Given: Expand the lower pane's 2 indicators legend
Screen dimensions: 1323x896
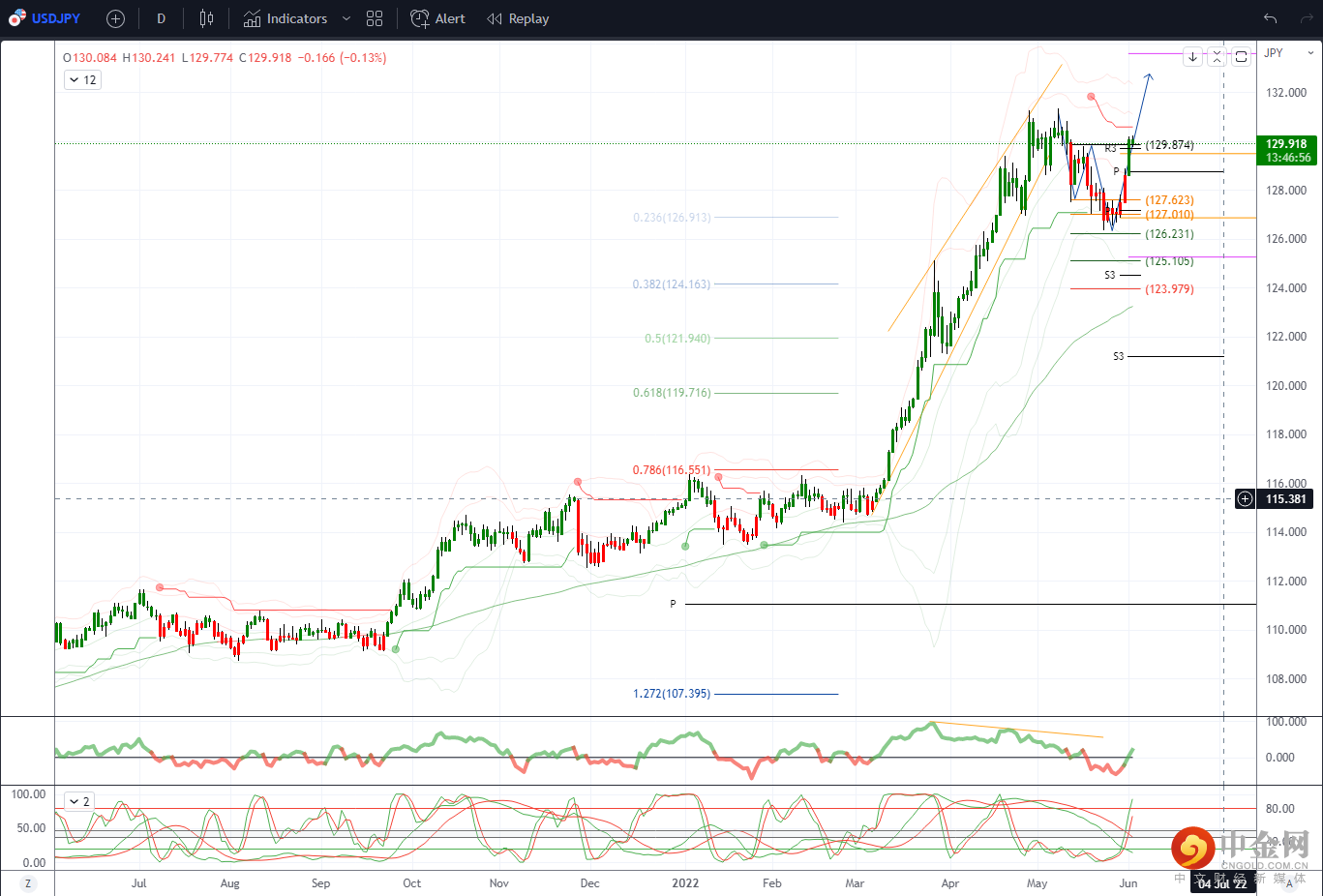Looking at the screenshot, I should [78, 801].
